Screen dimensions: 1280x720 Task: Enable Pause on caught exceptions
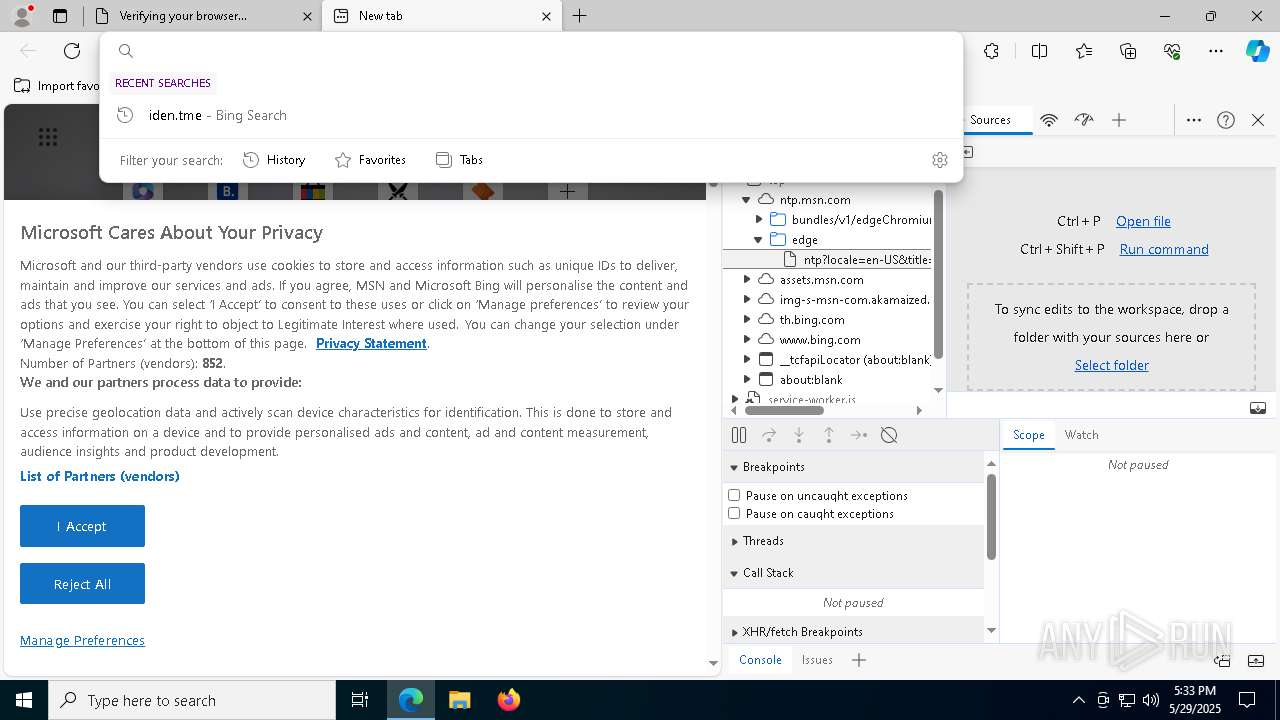pos(734,513)
